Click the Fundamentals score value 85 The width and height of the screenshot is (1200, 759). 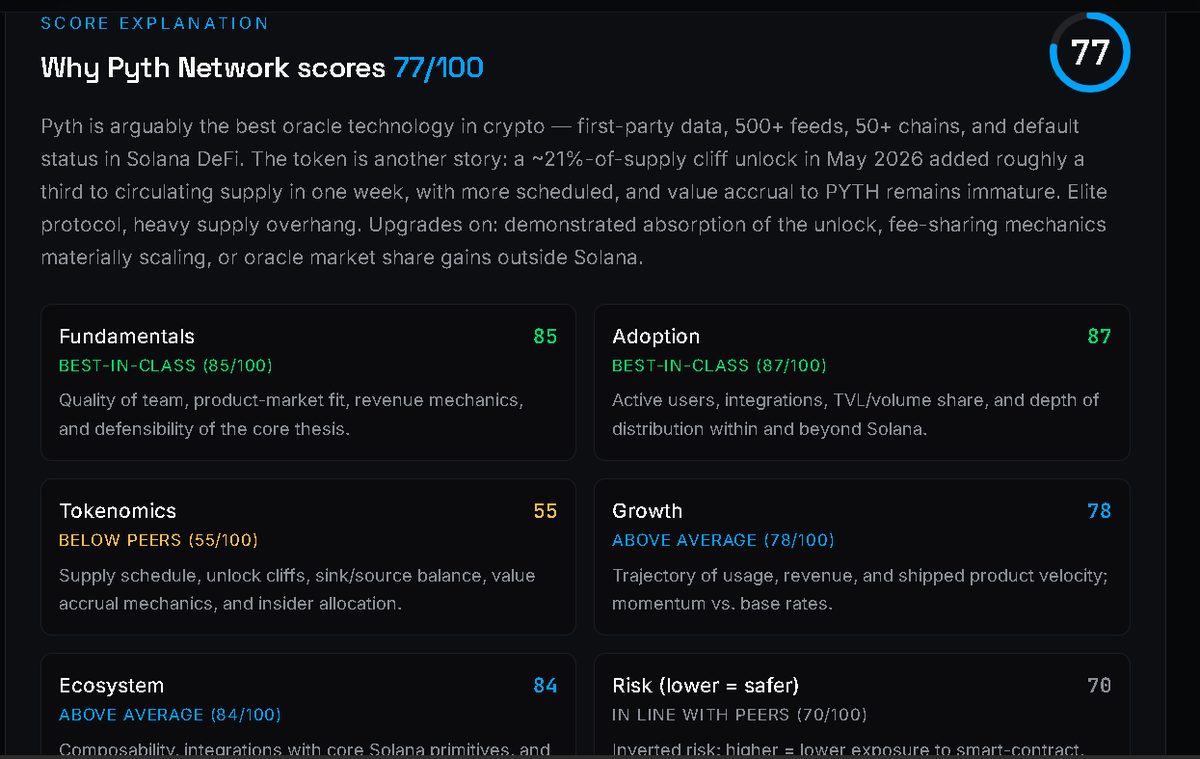pyautogui.click(x=545, y=337)
